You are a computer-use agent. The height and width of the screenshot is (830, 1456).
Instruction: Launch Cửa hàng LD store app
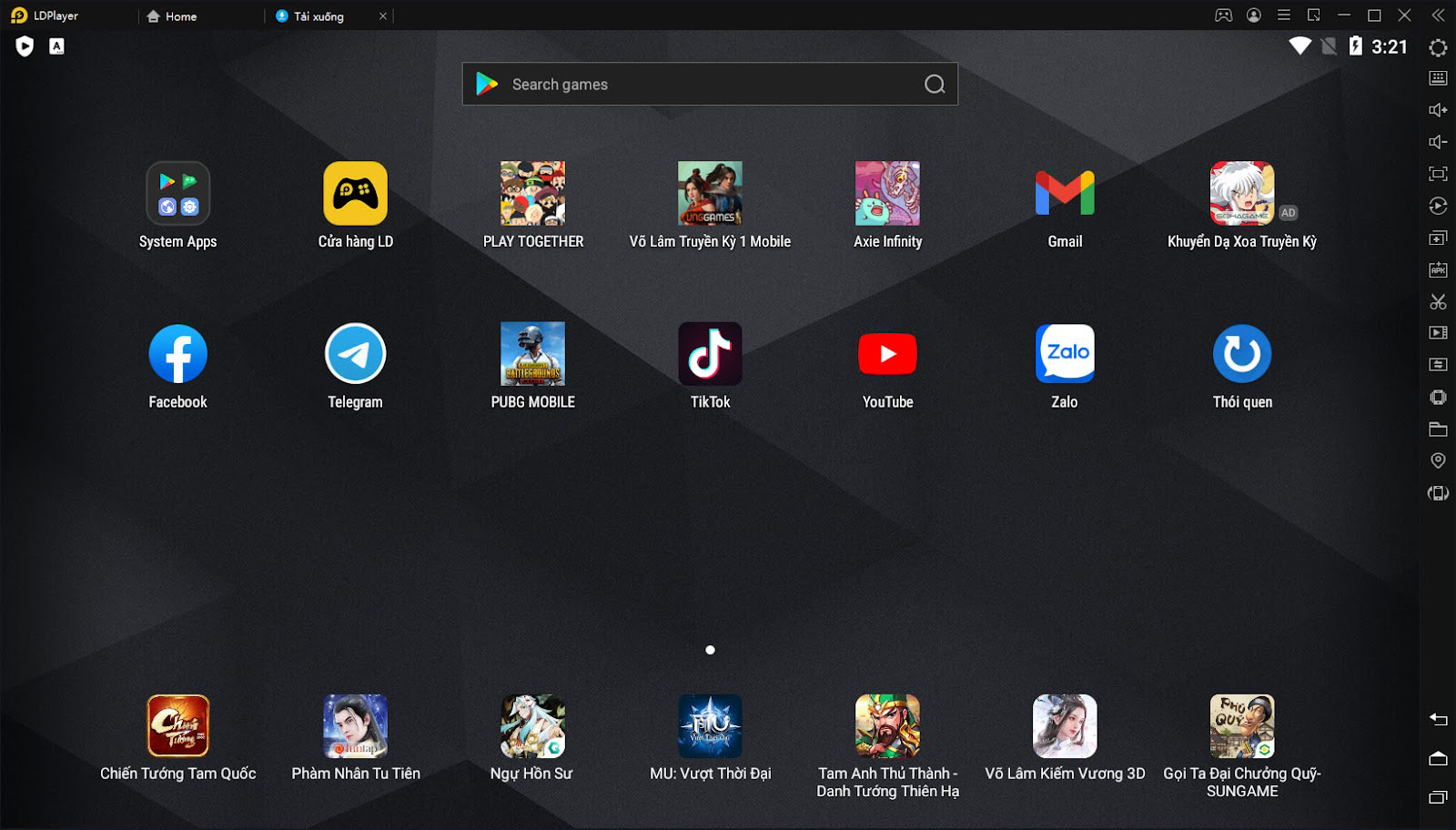pos(355,194)
